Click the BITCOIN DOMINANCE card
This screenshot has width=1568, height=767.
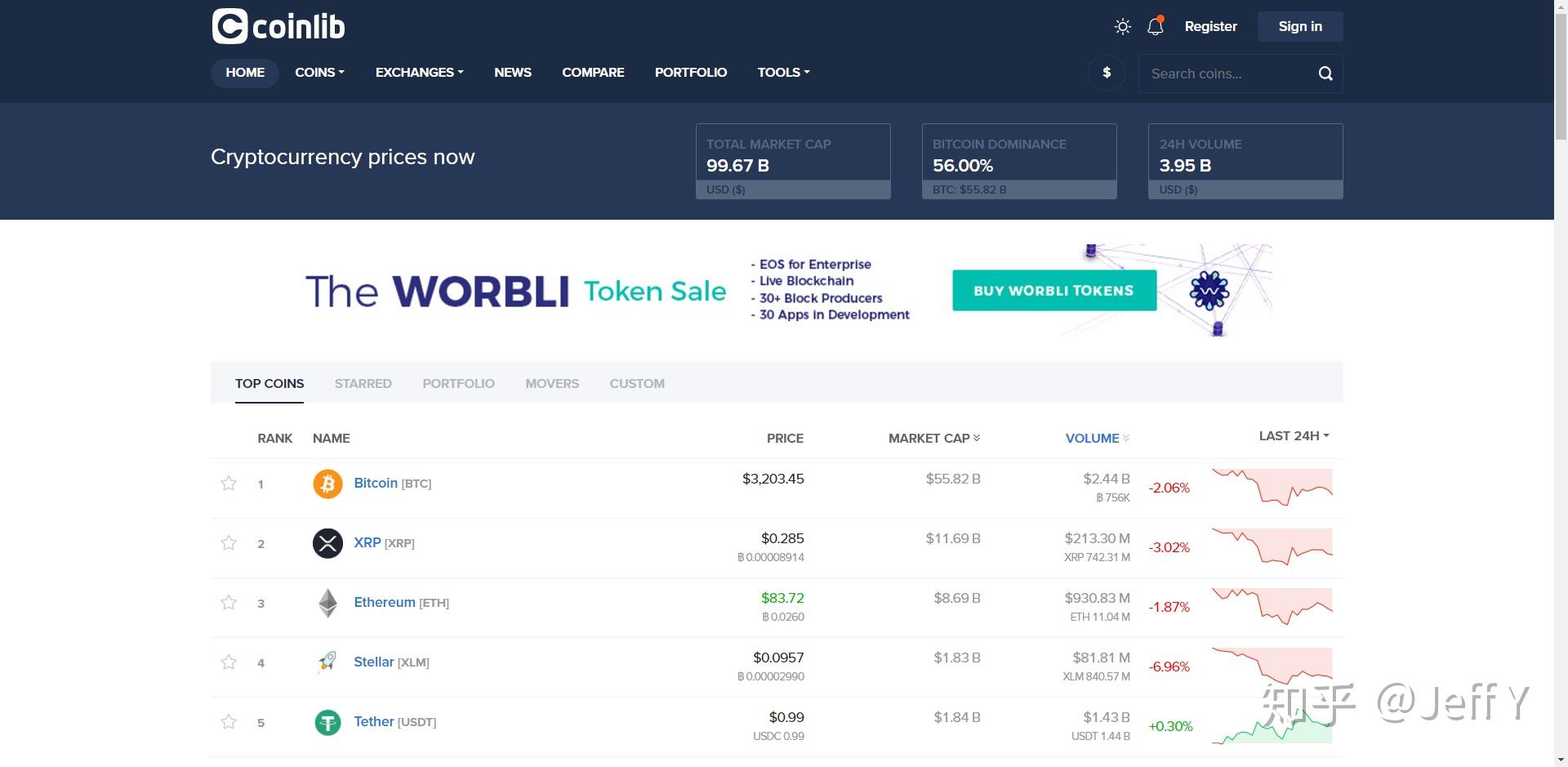pyautogui.click(x=1019, y=161)
